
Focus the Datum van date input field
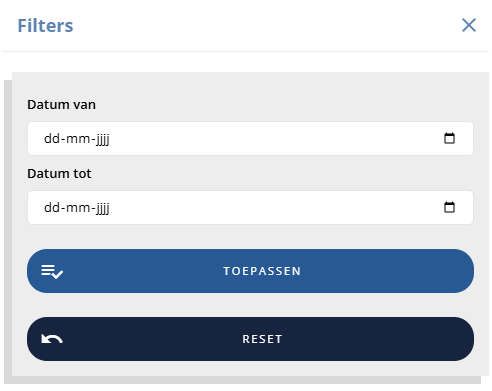pyautogui.click(x=250, y=138)
